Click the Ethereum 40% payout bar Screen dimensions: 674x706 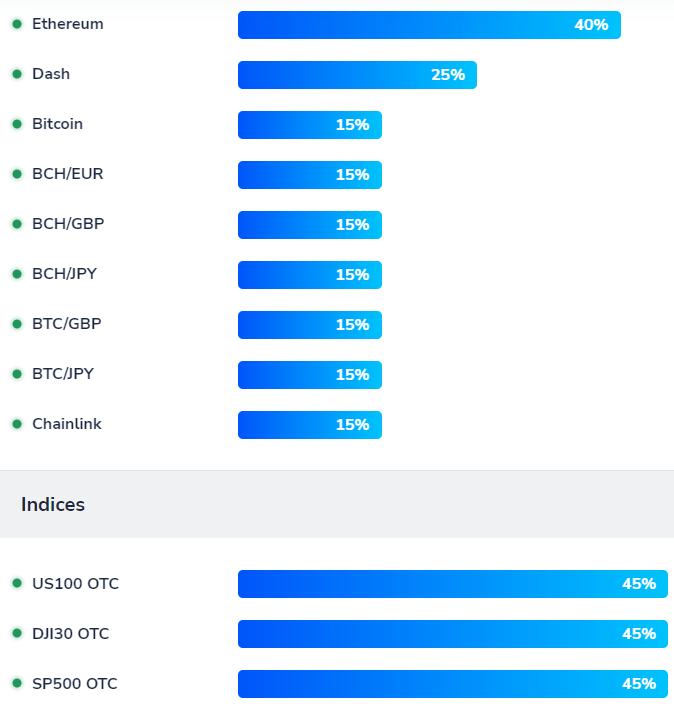429,25
